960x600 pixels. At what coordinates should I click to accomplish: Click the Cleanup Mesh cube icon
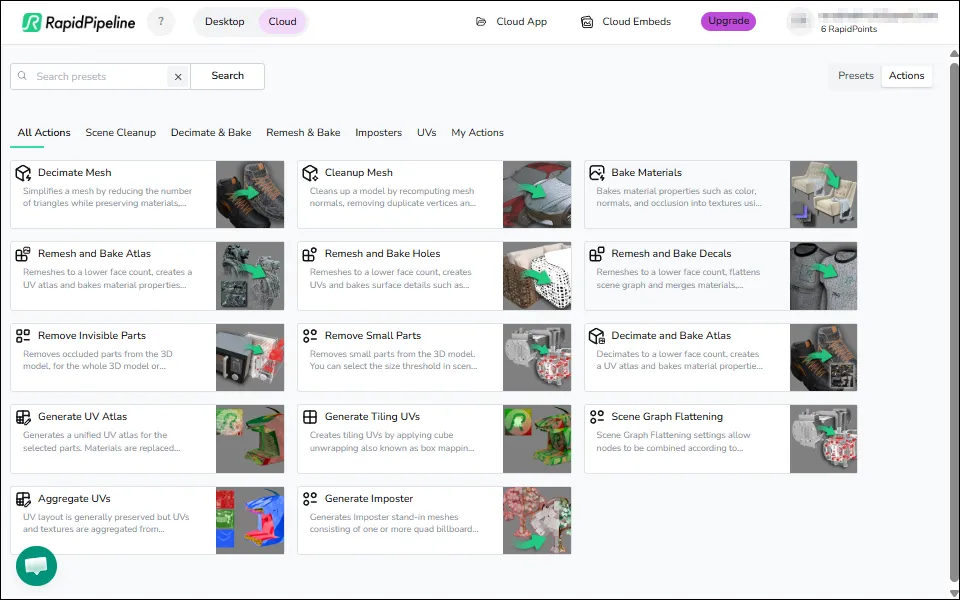coord(309,171)
